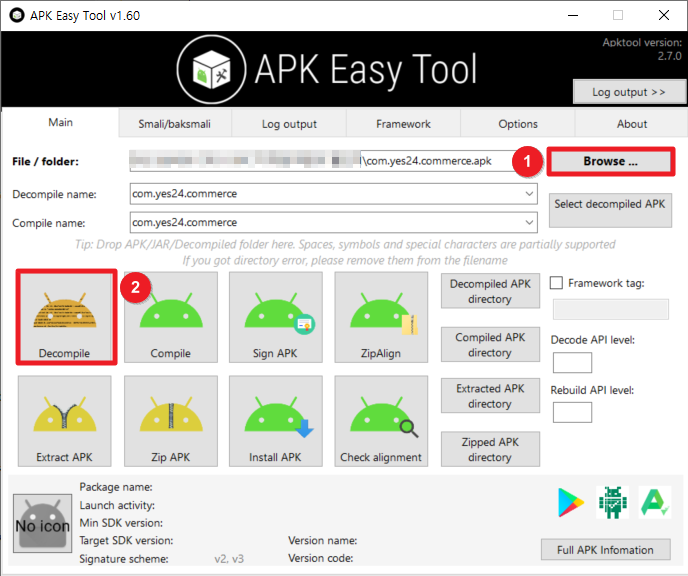The width and height of the screenshot is (688, 576).
Task: Open the Decompiled APK directory
Action: 490,291
